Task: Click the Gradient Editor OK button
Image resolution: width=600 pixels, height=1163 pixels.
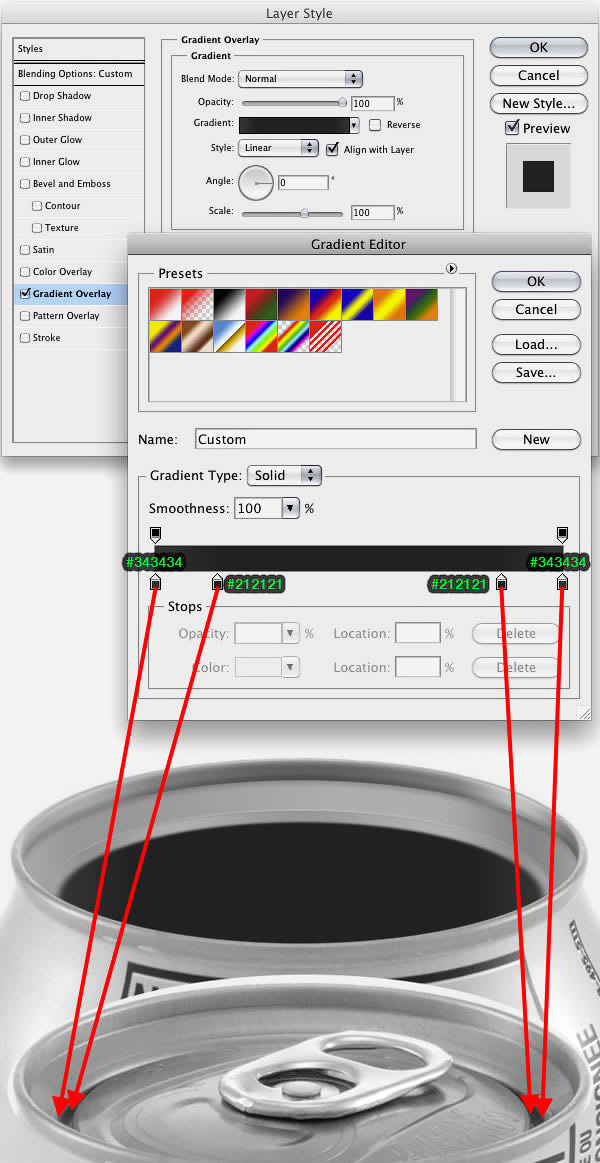Action: point(535,281)
